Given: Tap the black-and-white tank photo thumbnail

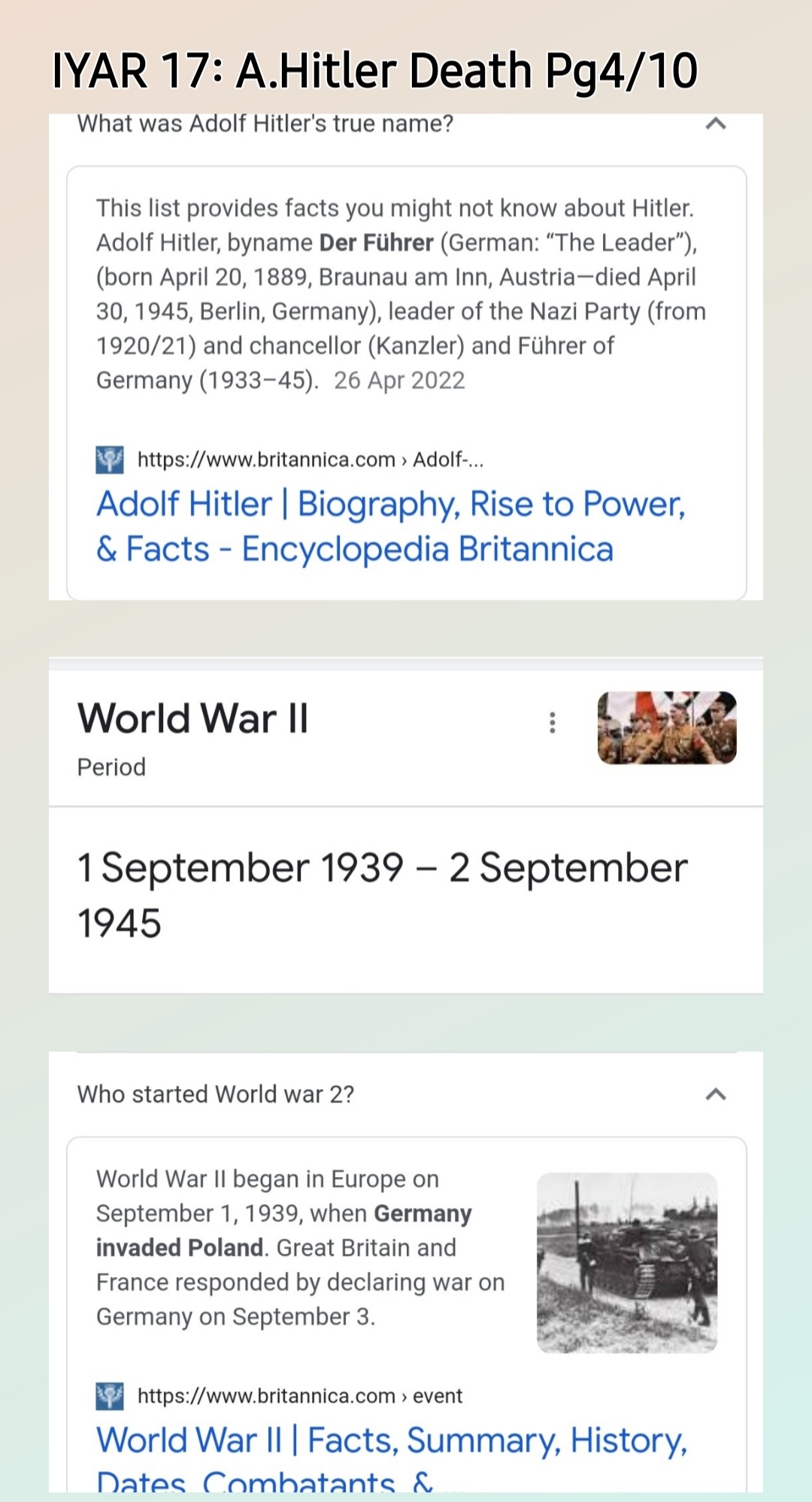Looking at the screenshot, I should click(x=626, y=1263).
